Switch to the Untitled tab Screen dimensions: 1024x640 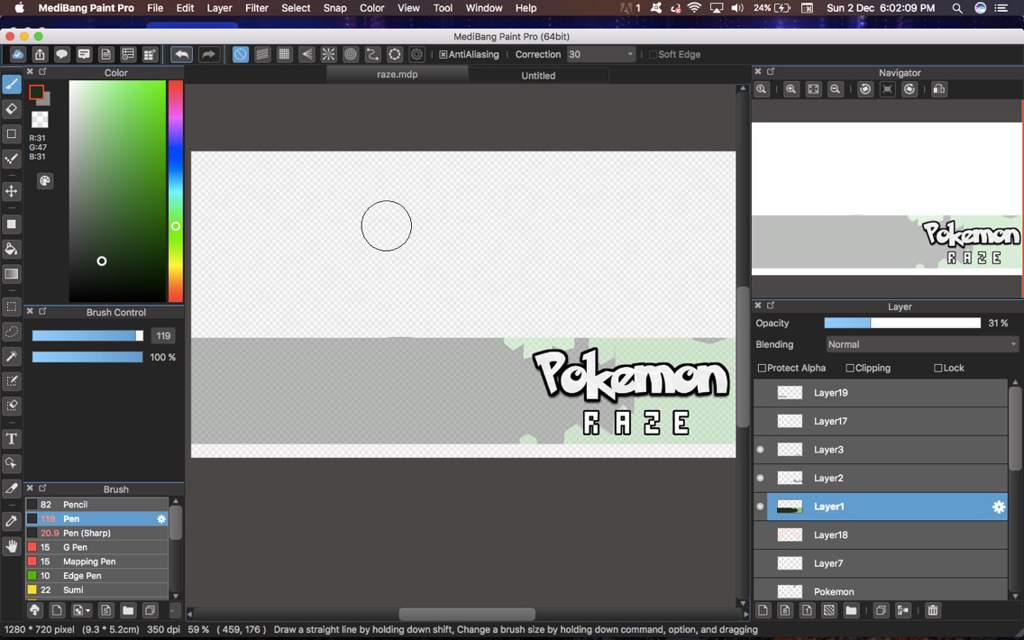click(x=538, y=75)
